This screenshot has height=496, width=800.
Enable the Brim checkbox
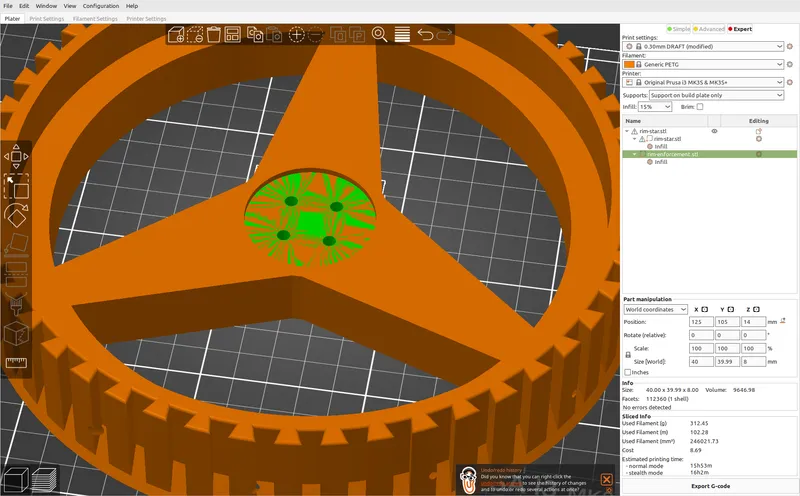click(700, 107)
